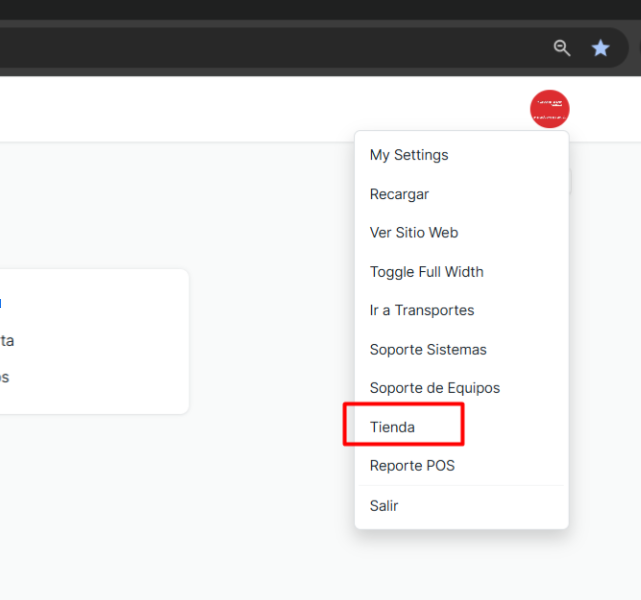Click the last card item ending in "s"
The height and width of the screenshot is (600, 641).
(5, 378)
